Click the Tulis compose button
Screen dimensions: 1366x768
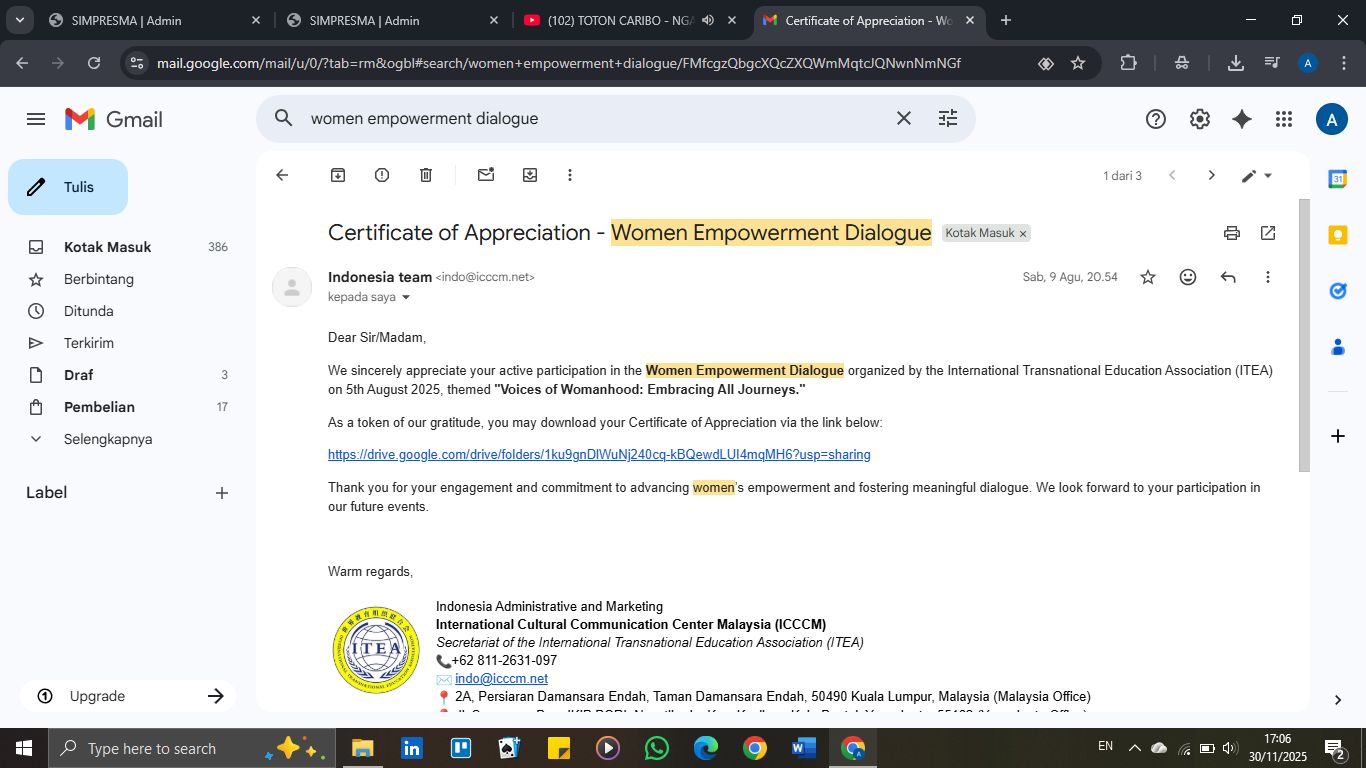click(x=68, y=187)
